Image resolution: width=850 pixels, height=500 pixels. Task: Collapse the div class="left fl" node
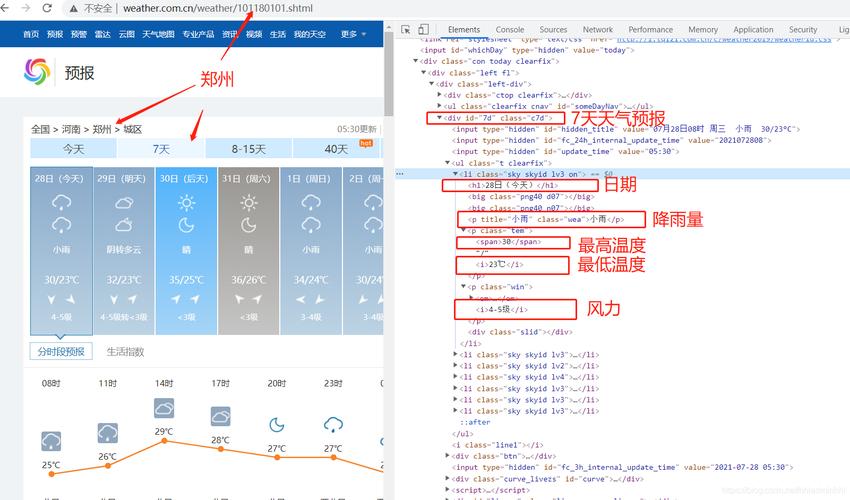pos(424,72)
